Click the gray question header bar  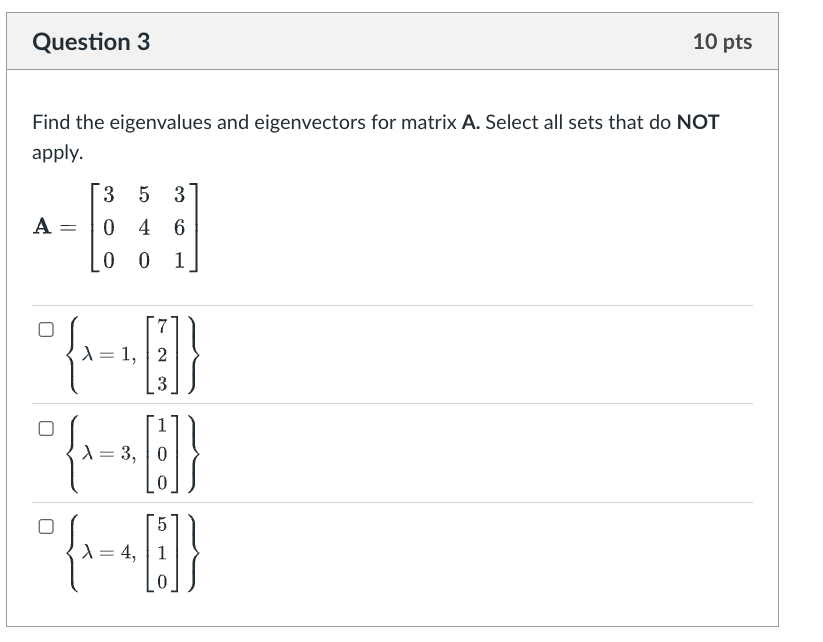click(400, 41)
